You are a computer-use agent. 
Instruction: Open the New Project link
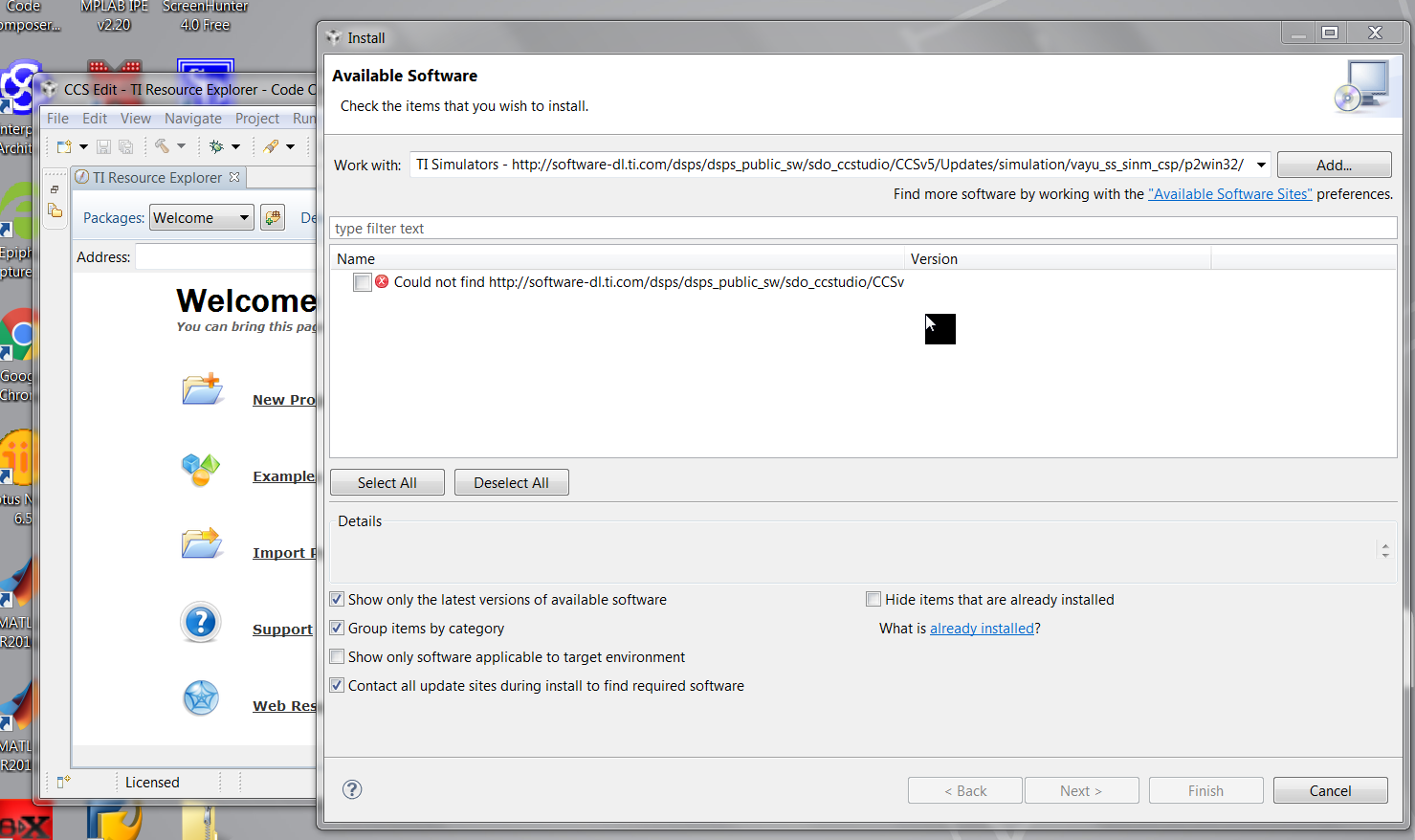pyautogui.click(x=284, y=400)
